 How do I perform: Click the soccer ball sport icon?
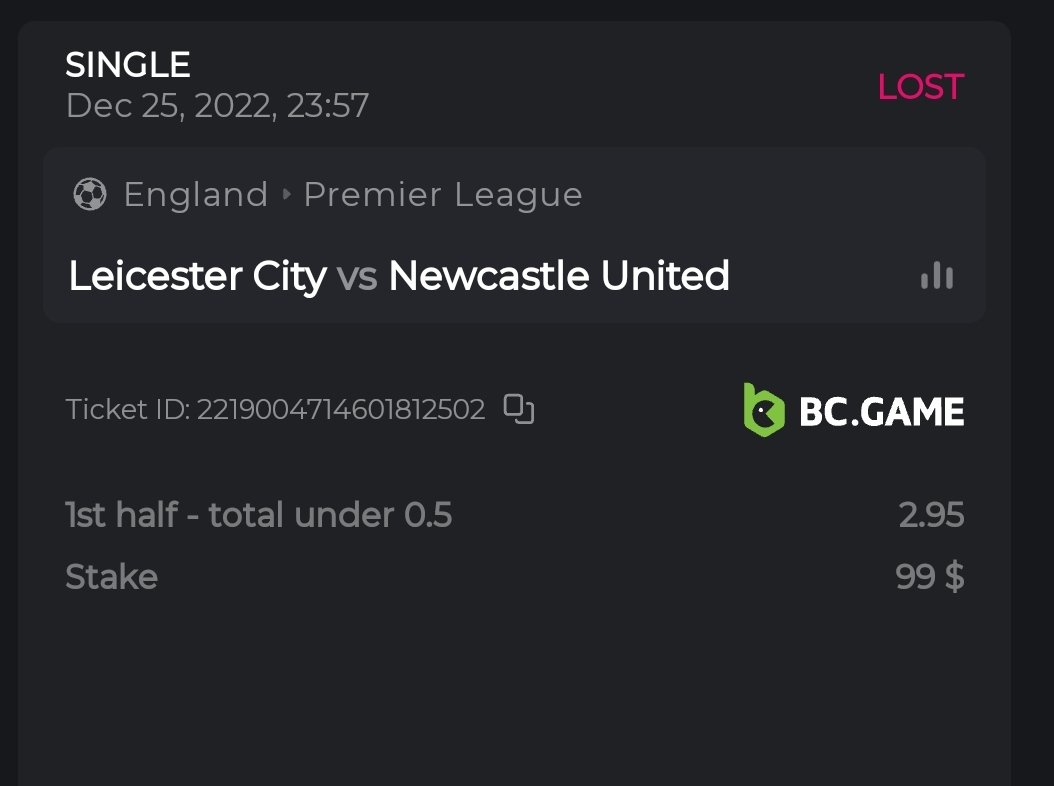(90, 194)
